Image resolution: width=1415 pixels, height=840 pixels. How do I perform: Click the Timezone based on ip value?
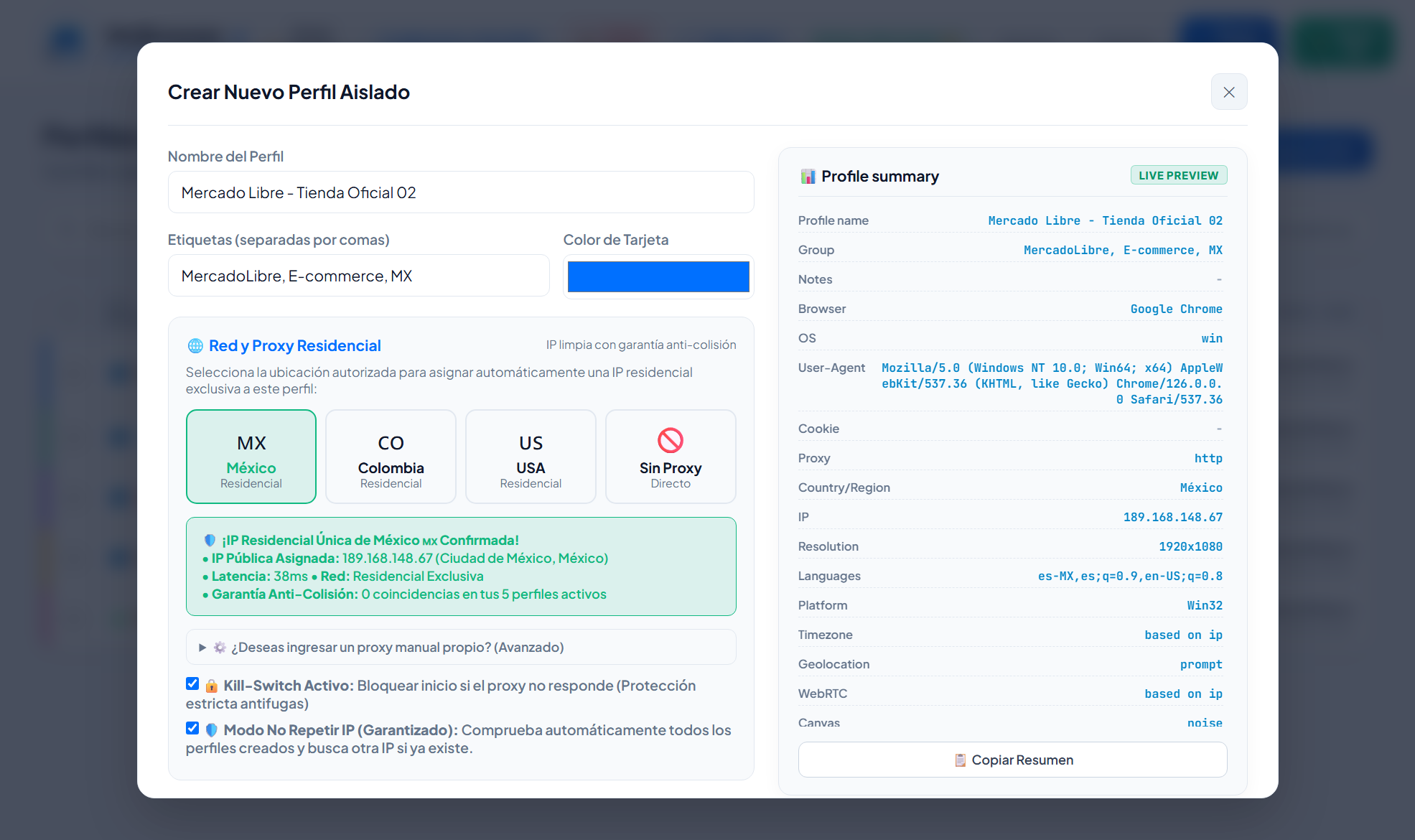pos(1183,635)
